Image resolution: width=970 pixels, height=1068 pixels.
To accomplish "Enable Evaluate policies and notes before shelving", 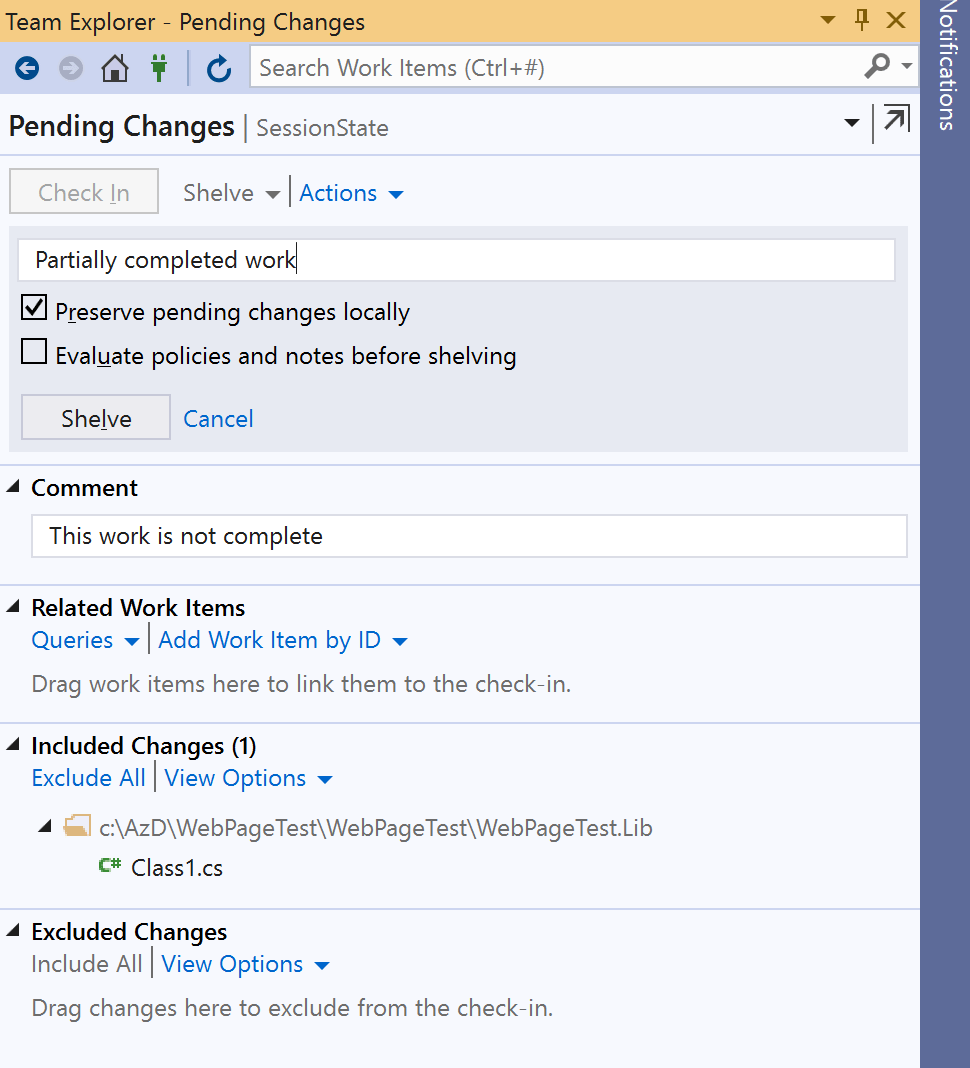I will click(x=34, y=351).
